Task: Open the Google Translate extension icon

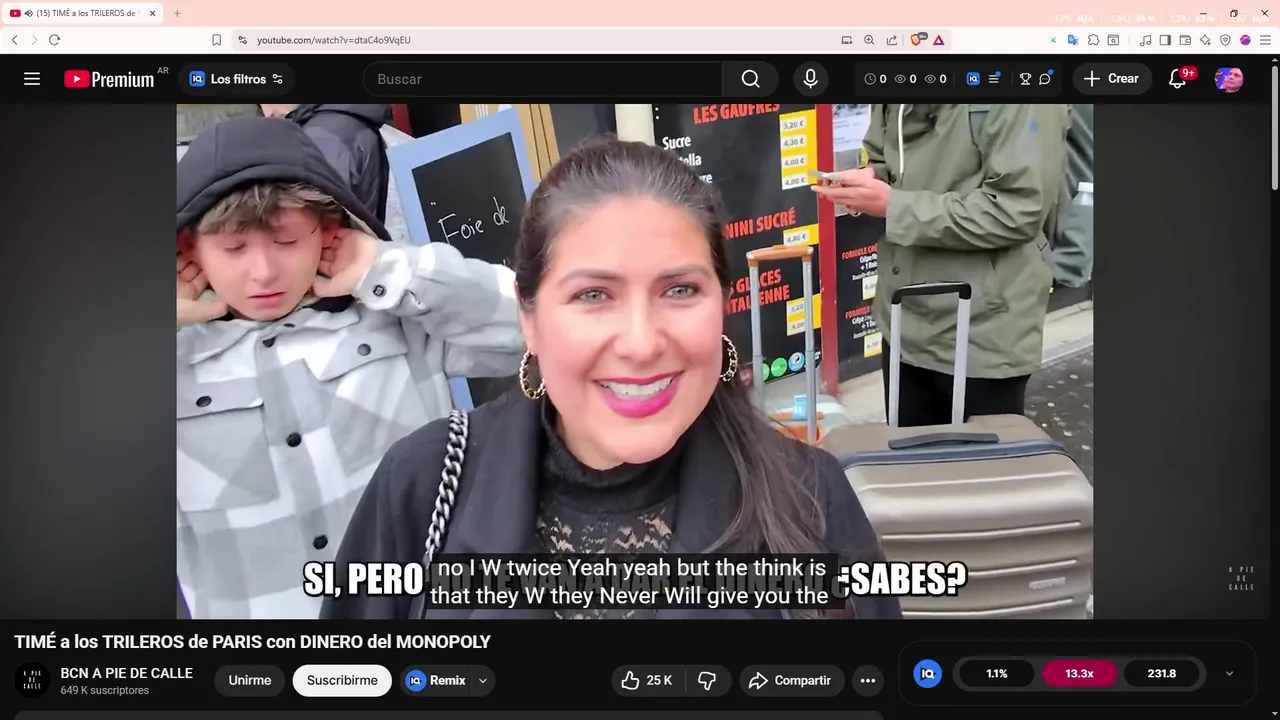Action: click(1073, 40)
